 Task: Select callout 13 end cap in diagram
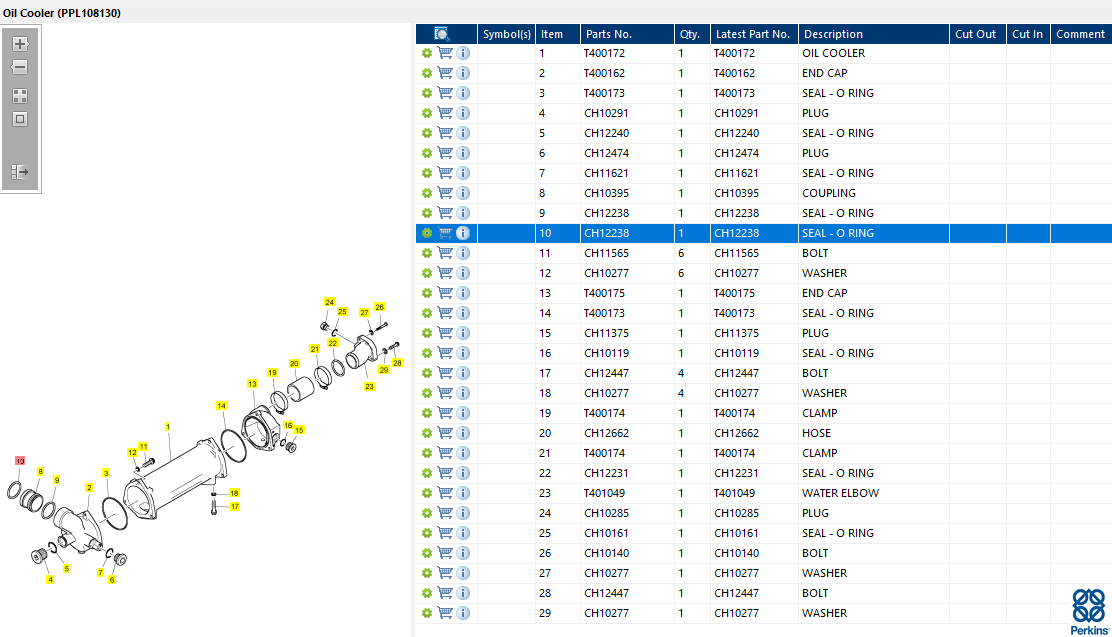(x=252, y=384)
